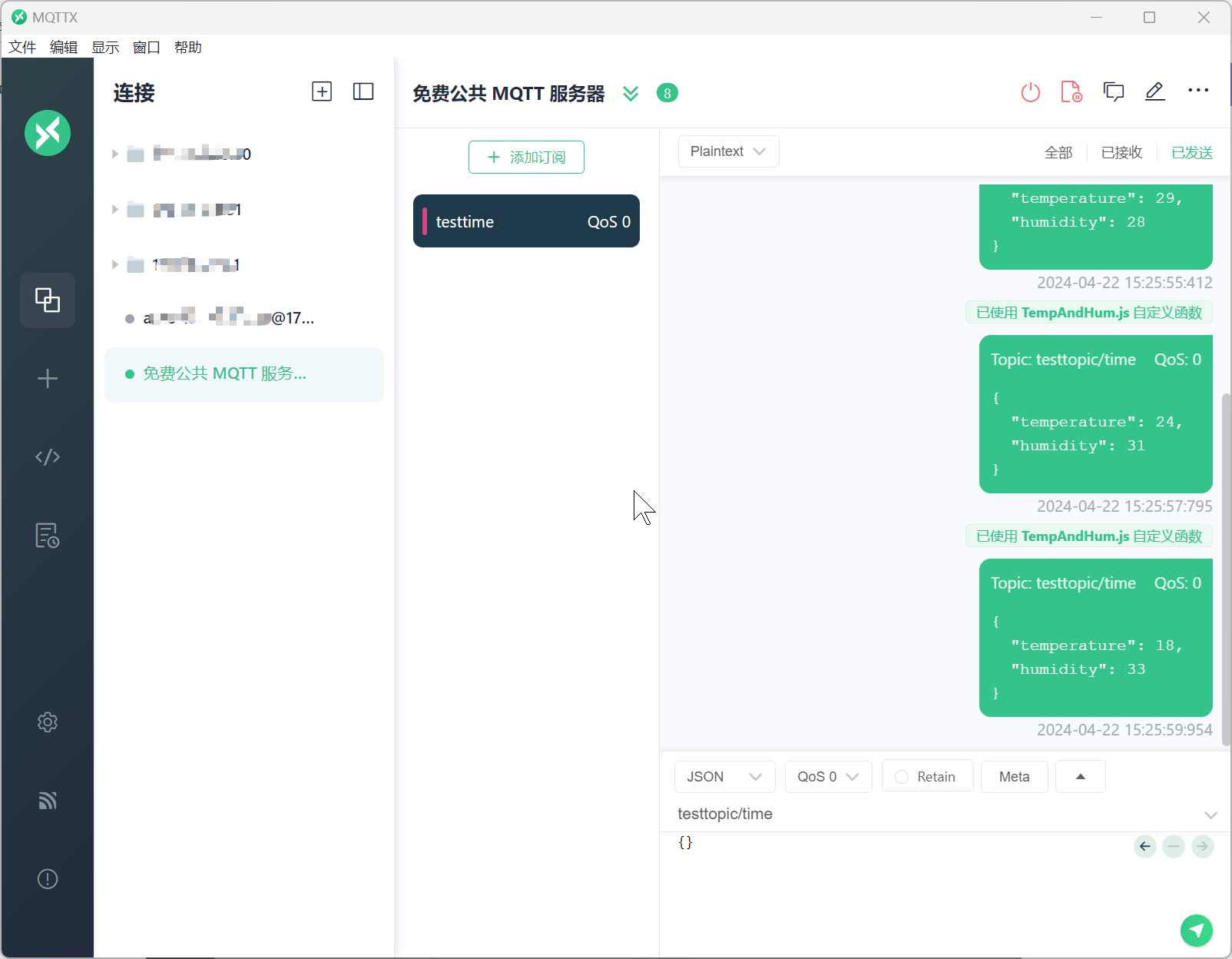
Task: Open the 文件 menu
Action: coord(22,48)
